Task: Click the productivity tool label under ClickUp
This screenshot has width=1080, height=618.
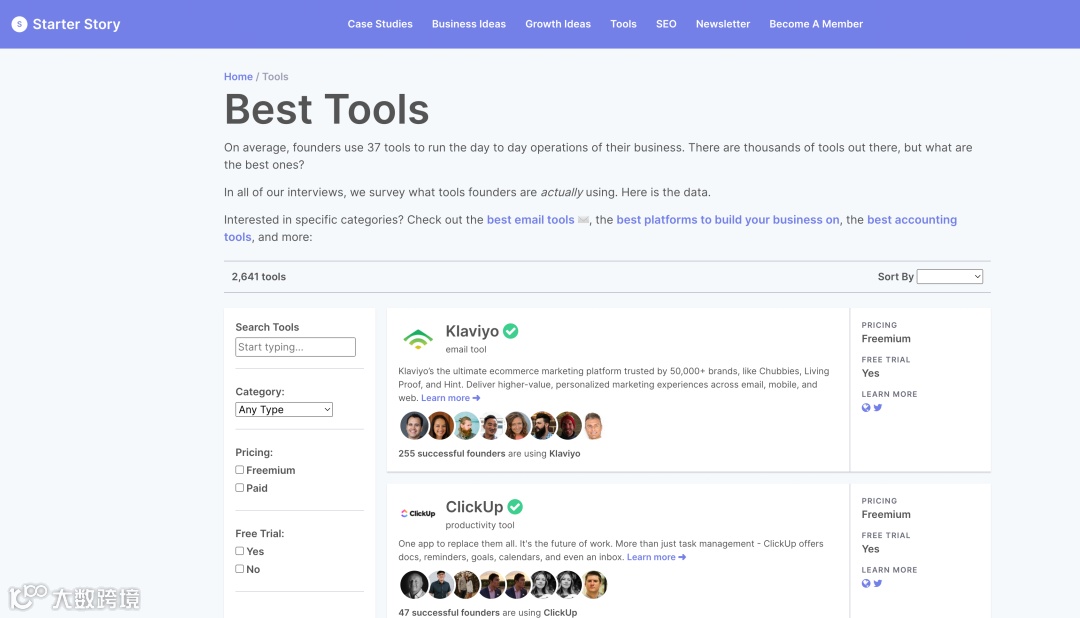Action: [480, 525]
